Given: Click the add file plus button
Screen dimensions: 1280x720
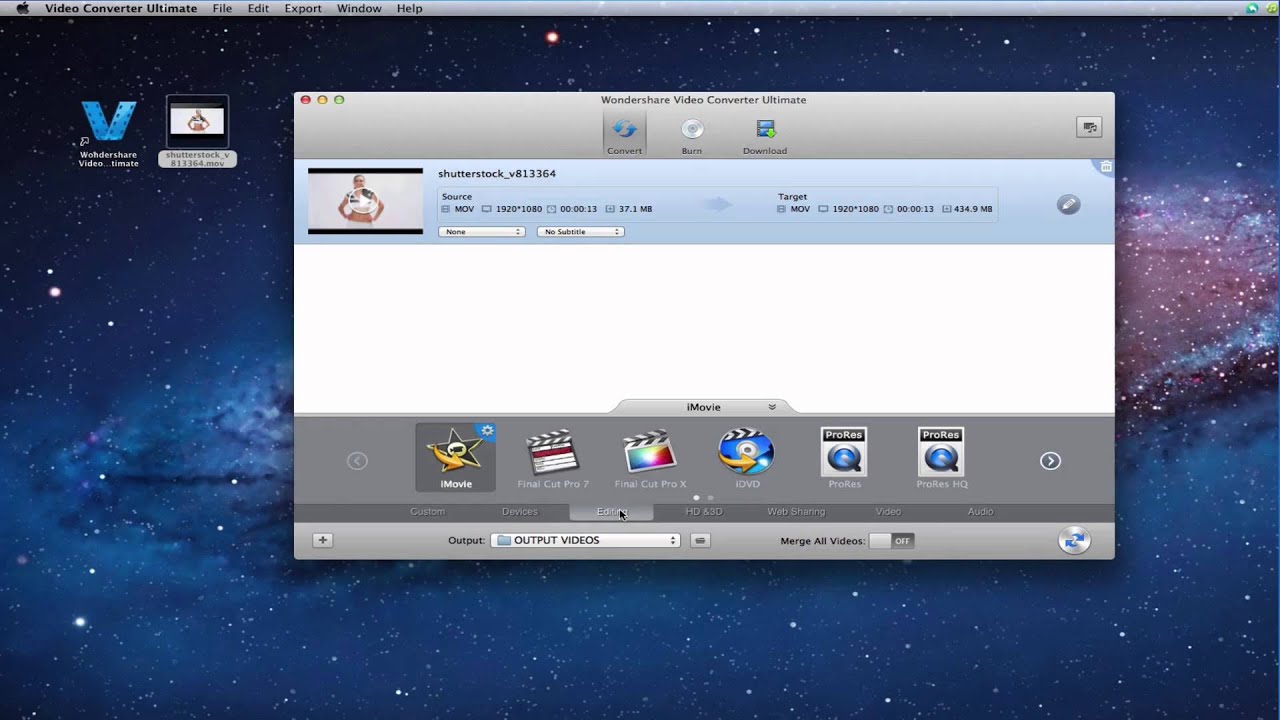Looking at the screenshot, I should coord(322,540).
